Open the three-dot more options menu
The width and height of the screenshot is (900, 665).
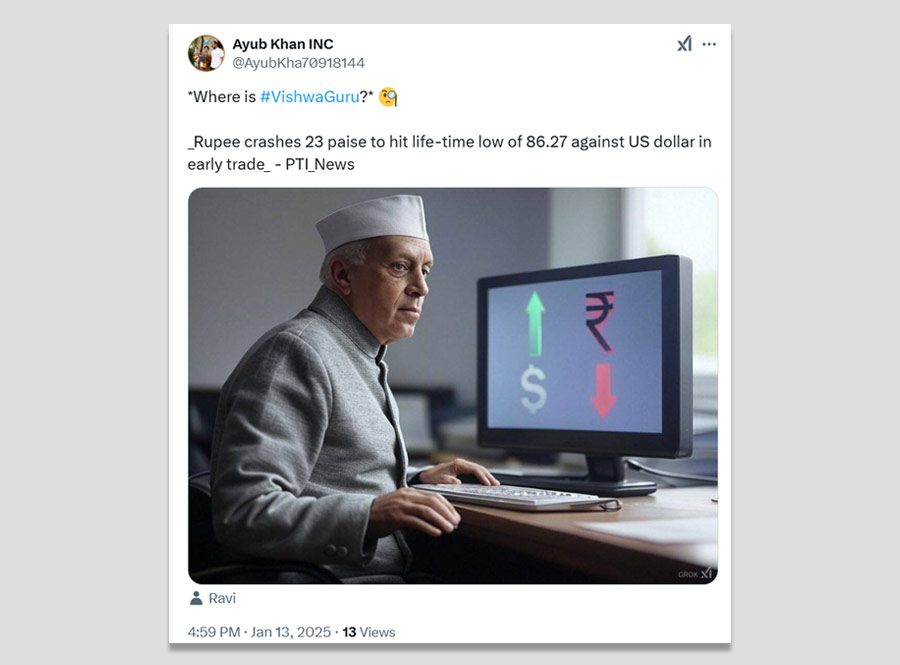click(709, 44)
